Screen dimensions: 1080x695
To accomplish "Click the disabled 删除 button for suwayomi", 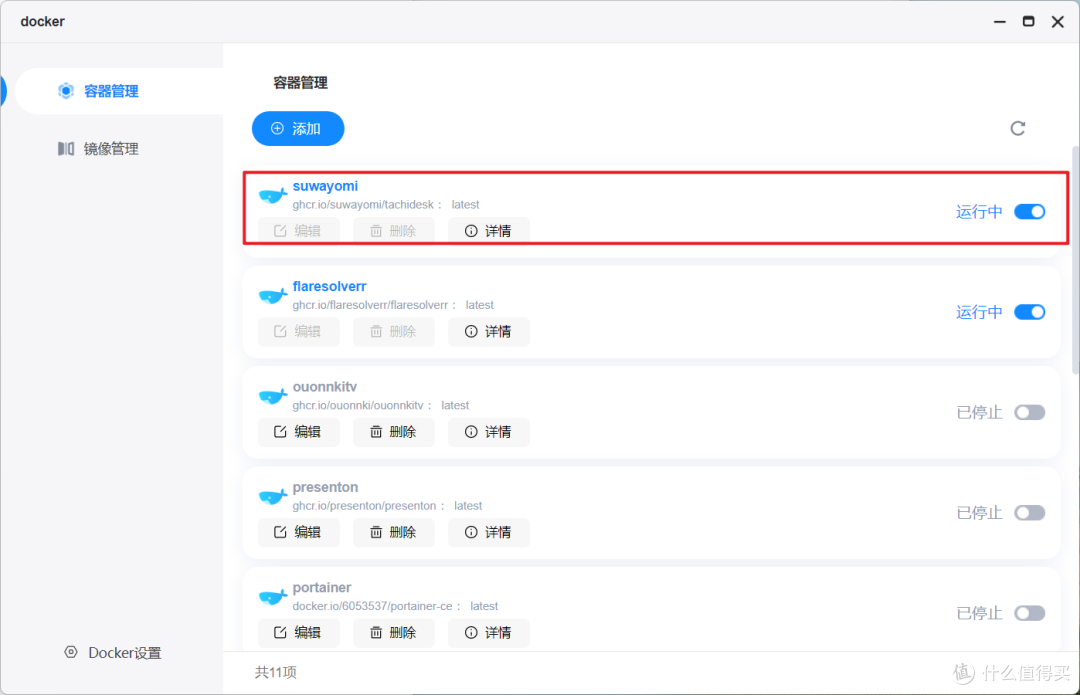I will [393, 231].
